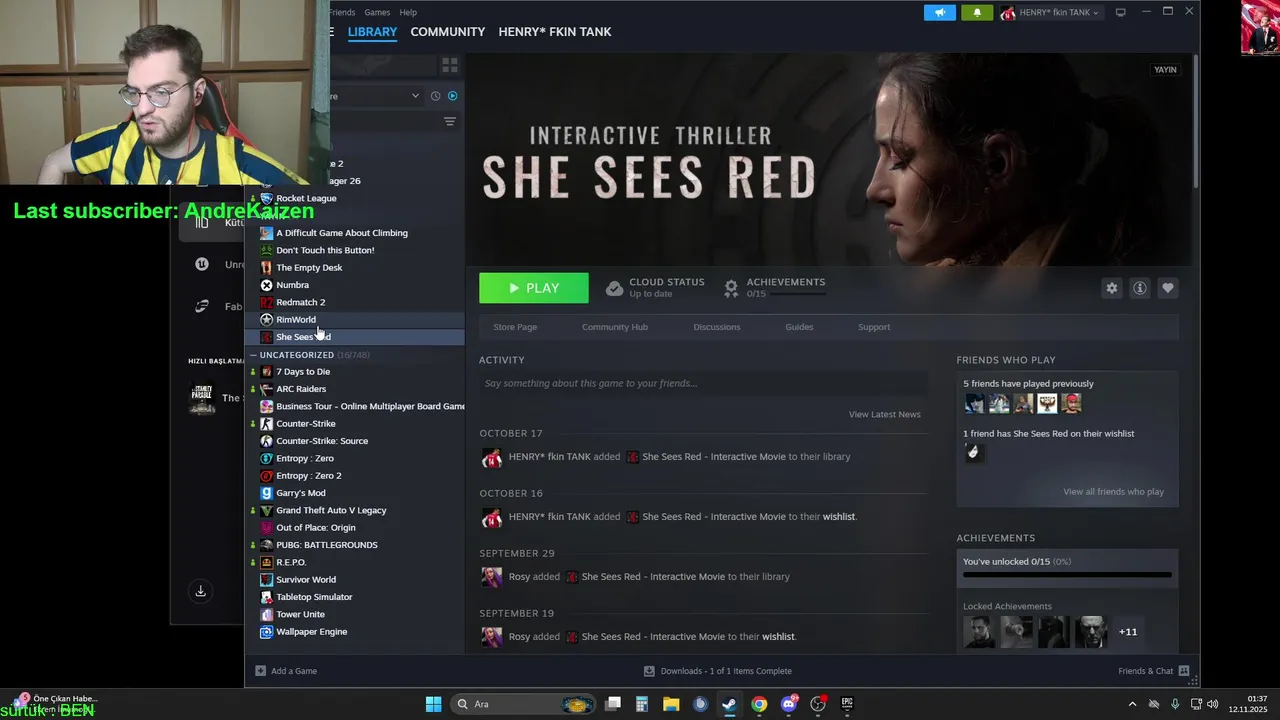
Task: Open the downloads icon in the bottom bar
Action: [x=649, y=671]
